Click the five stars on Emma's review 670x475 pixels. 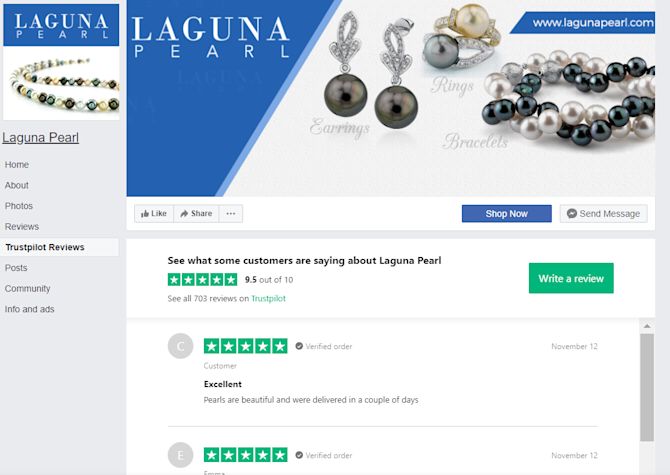[246, 455]
